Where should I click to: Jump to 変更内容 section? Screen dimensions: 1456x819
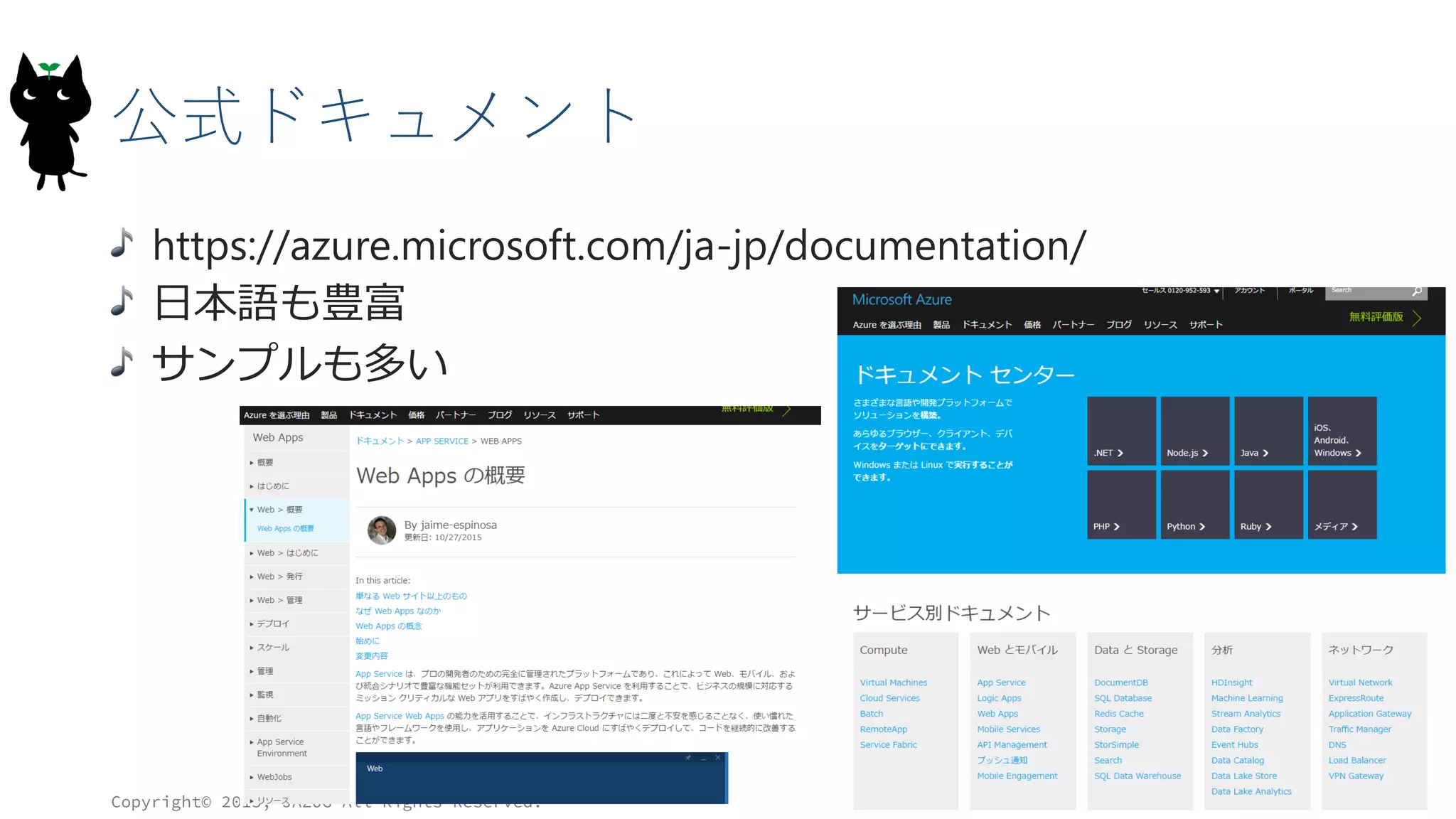pos(372,656)
